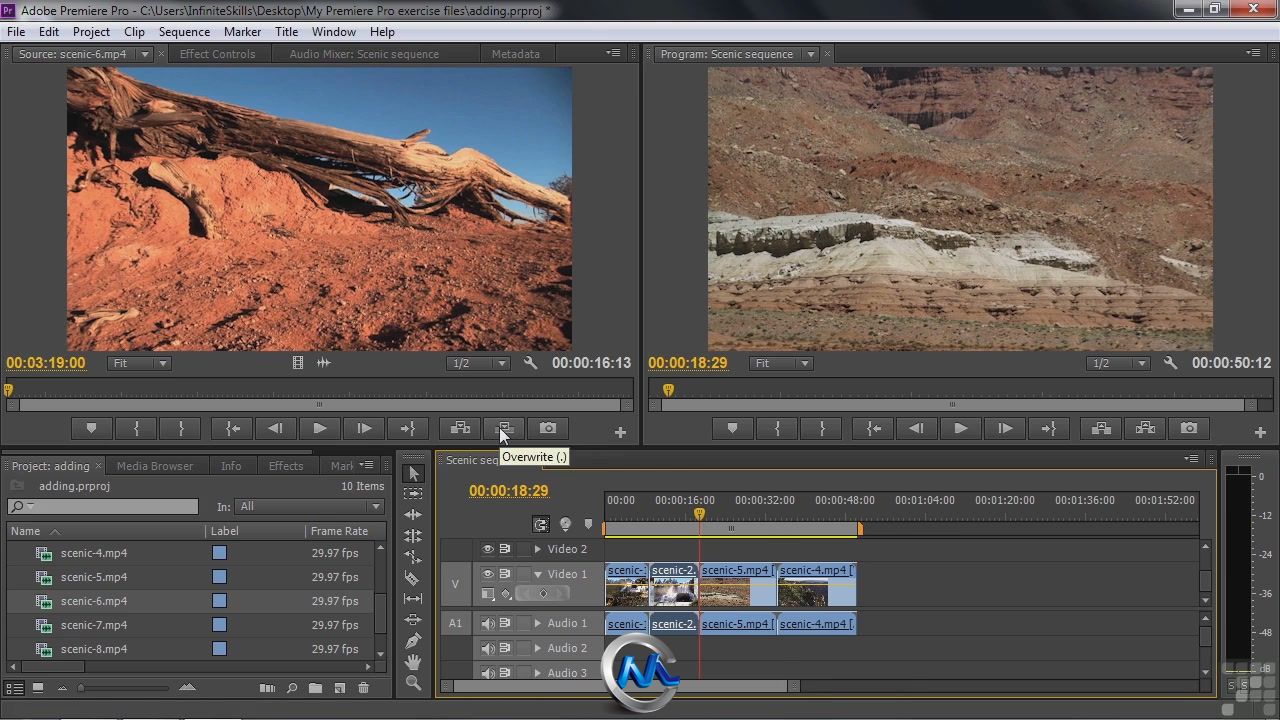Click Lift button in Program monitor
Image resolution: width=1280 pixels, height=720 pixels.
point(1101,428)
